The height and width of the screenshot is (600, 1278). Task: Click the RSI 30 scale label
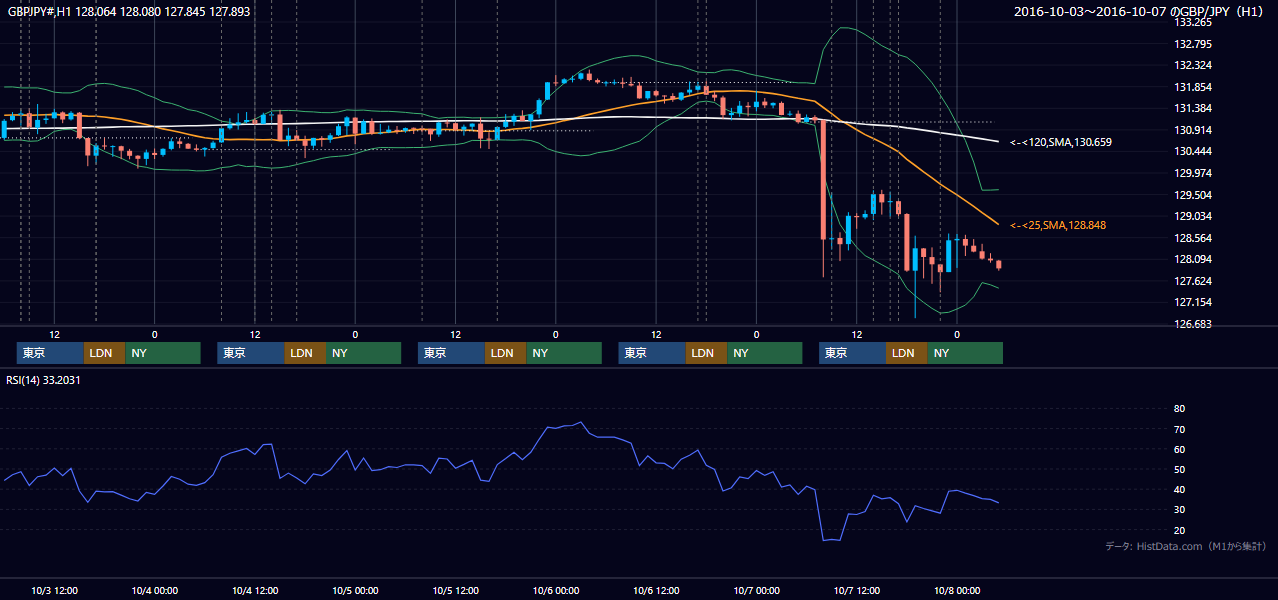(1179, 510)
